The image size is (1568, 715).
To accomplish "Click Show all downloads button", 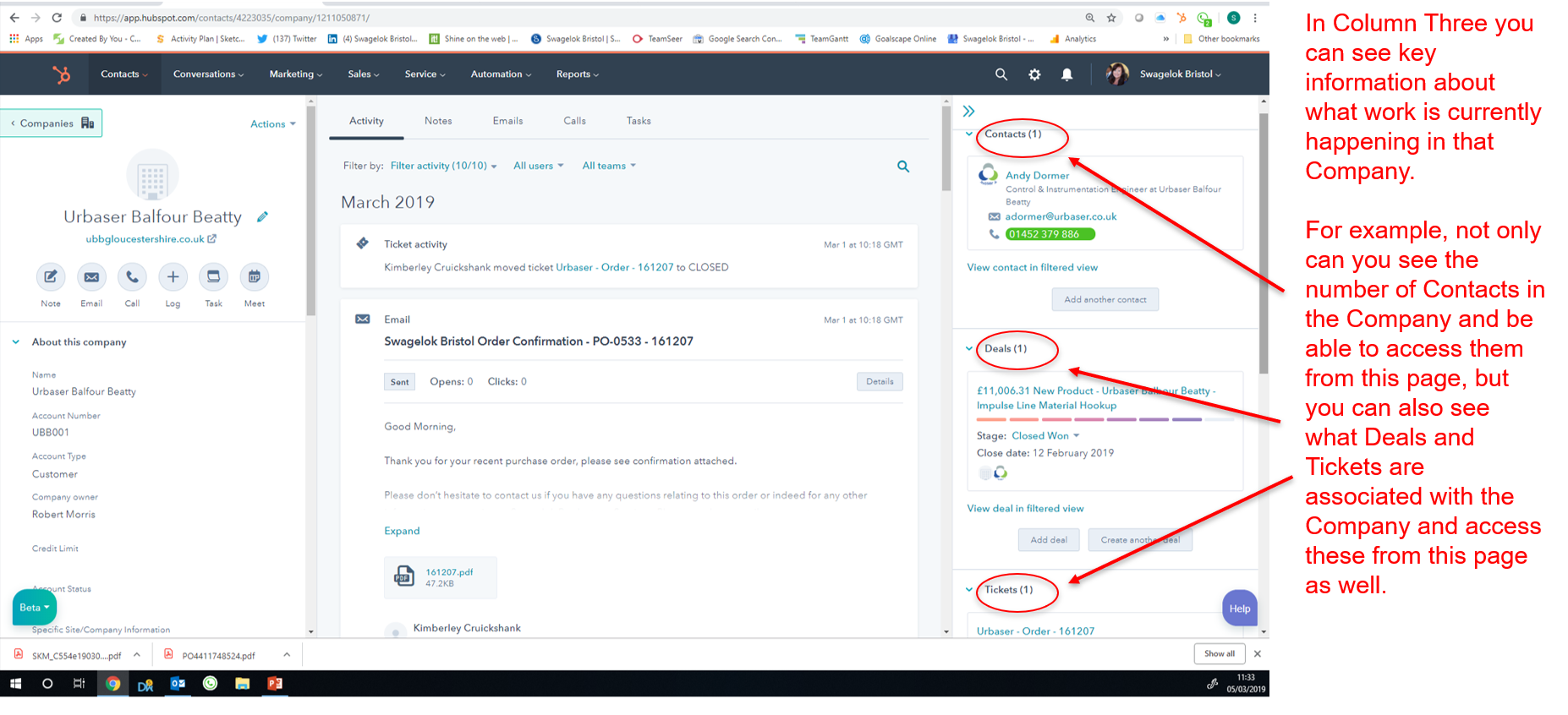I will pyautogui.click(x=1220, y=654).
